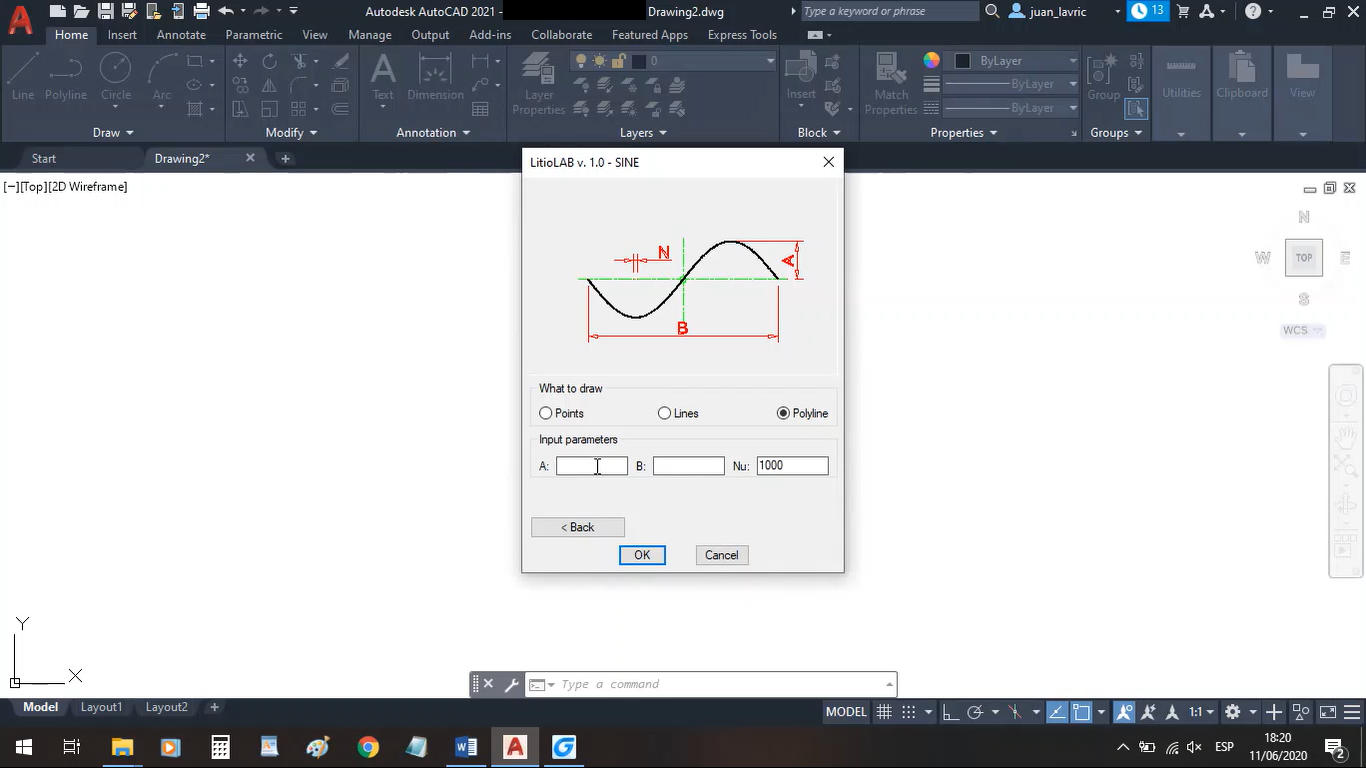Open the Parametric ribbon tab
This screenshot has width=1366, height=768.
point(254,35)
